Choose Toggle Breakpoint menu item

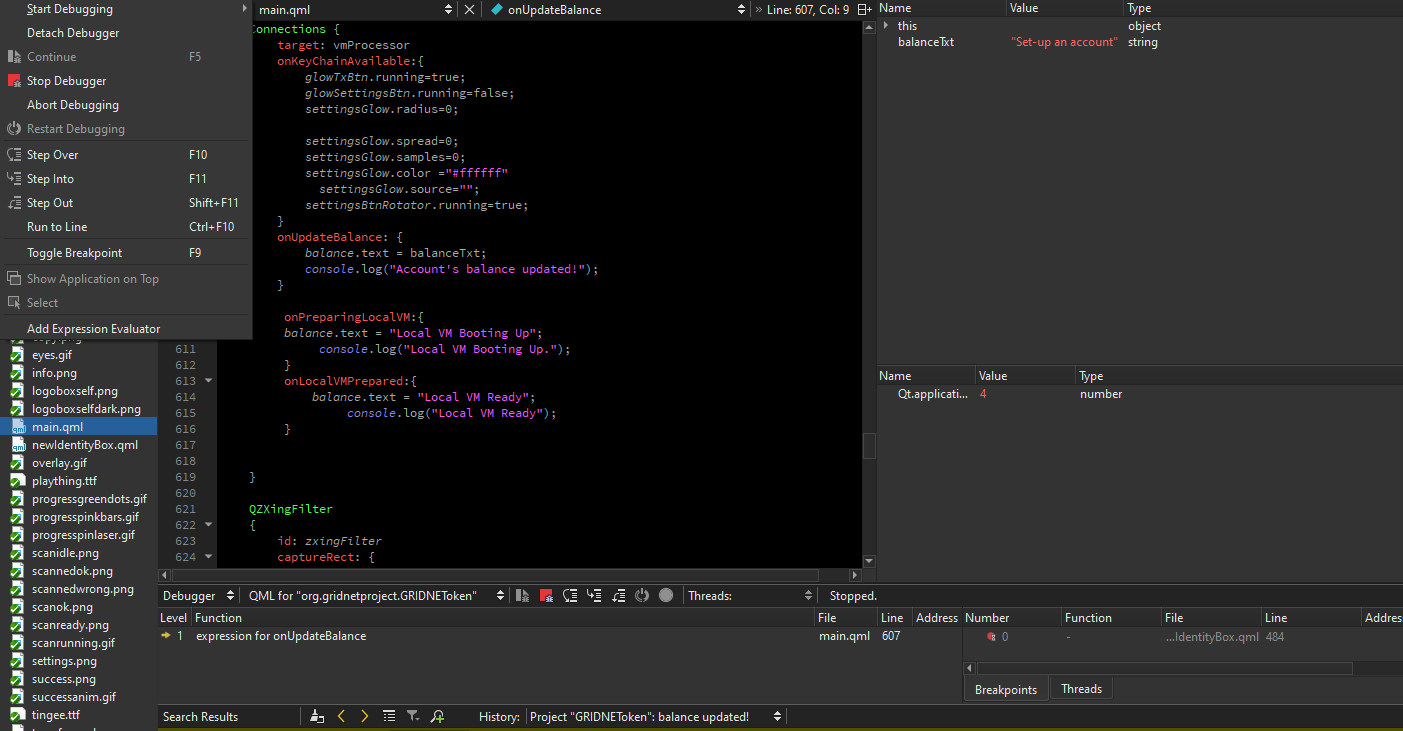(x=126, y=253)
